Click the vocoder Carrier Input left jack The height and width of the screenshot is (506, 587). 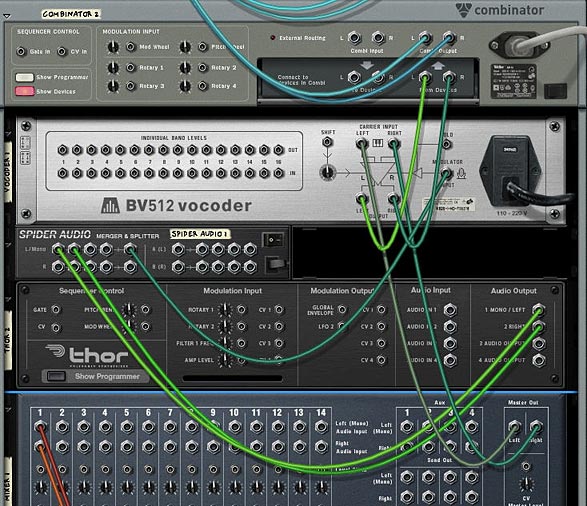point(362,143)
